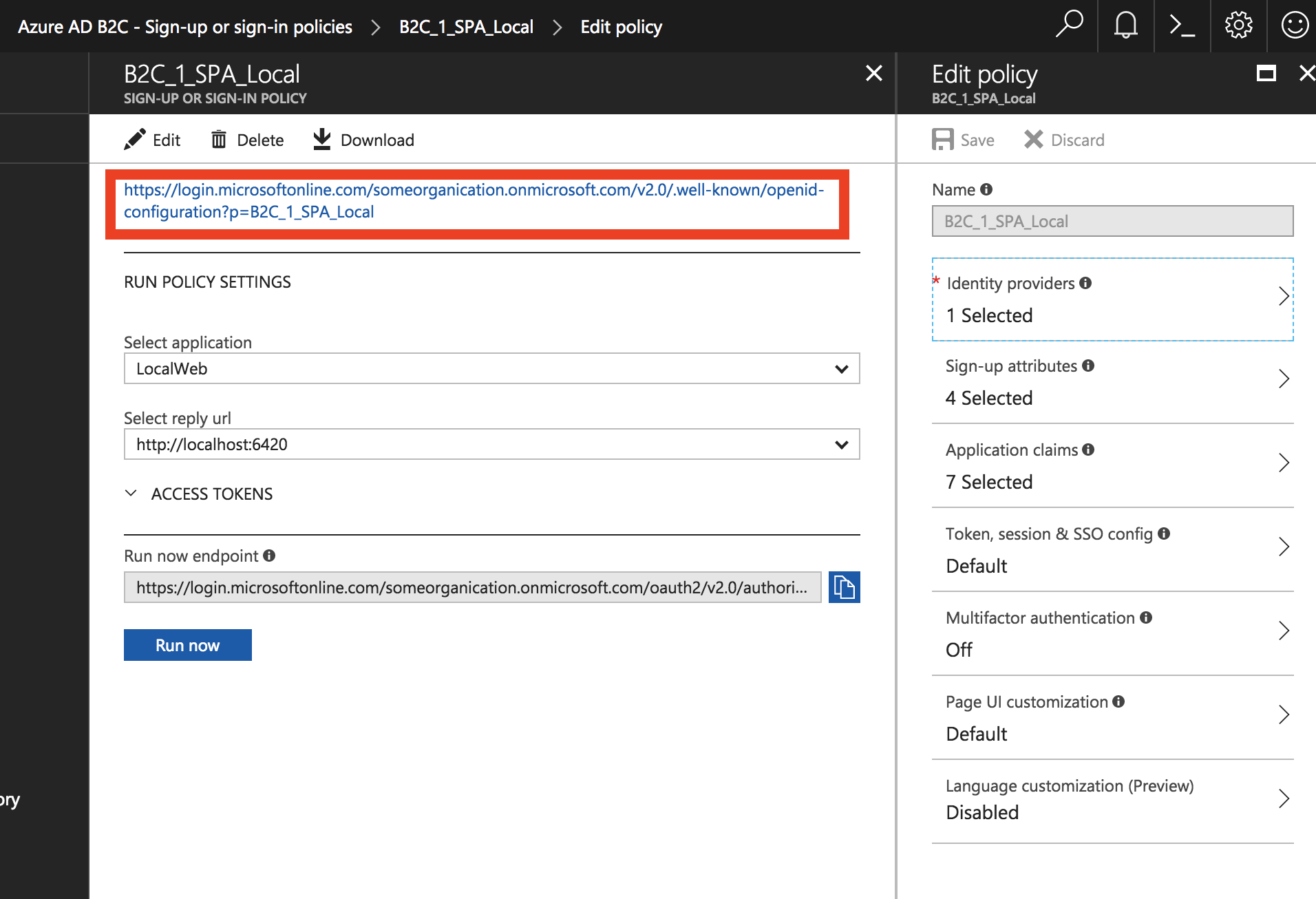Screen dimensions: 1316x899
Task: Click the Edit pencil icon
Action: click(x=135, y=139)
